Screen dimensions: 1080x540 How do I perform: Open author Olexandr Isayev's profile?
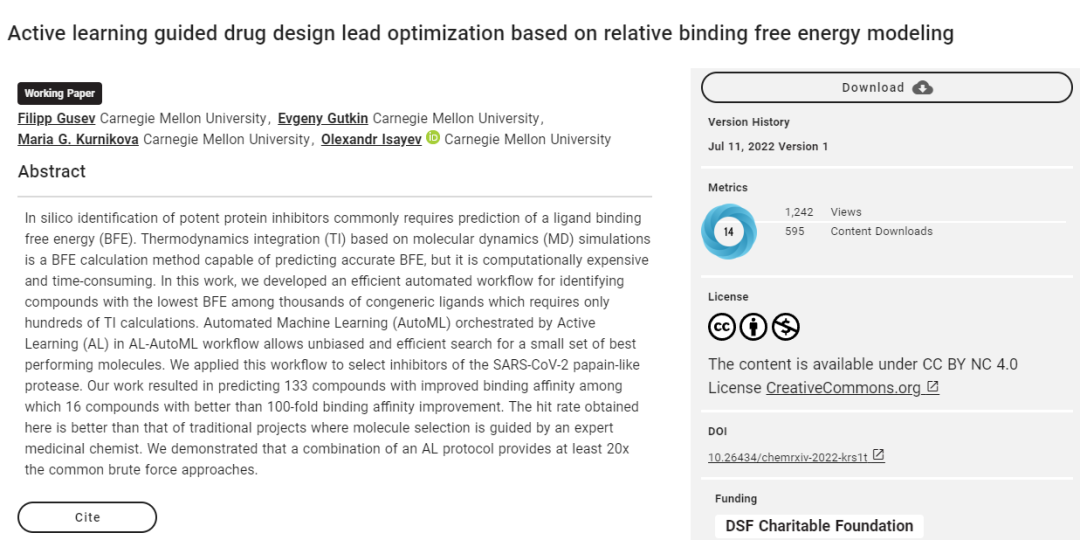pyautogui.click(x=371, y=140)
